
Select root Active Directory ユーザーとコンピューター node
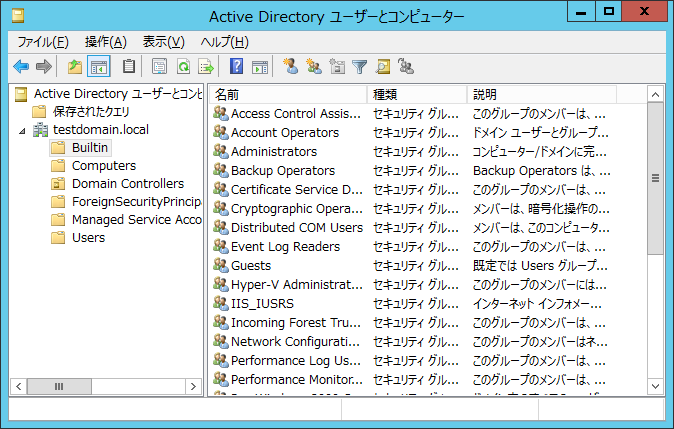[x=118, y=94]
